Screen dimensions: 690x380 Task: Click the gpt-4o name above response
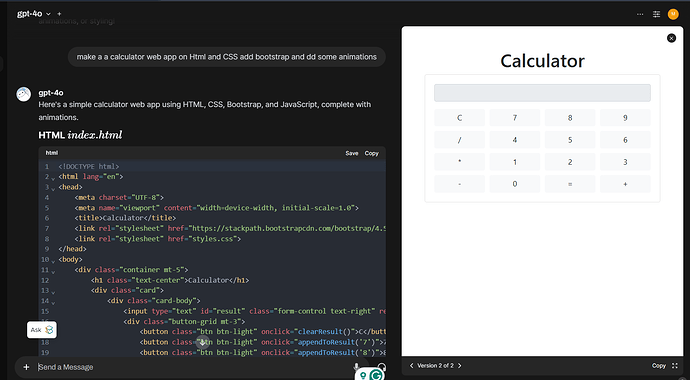coord(51,93)
